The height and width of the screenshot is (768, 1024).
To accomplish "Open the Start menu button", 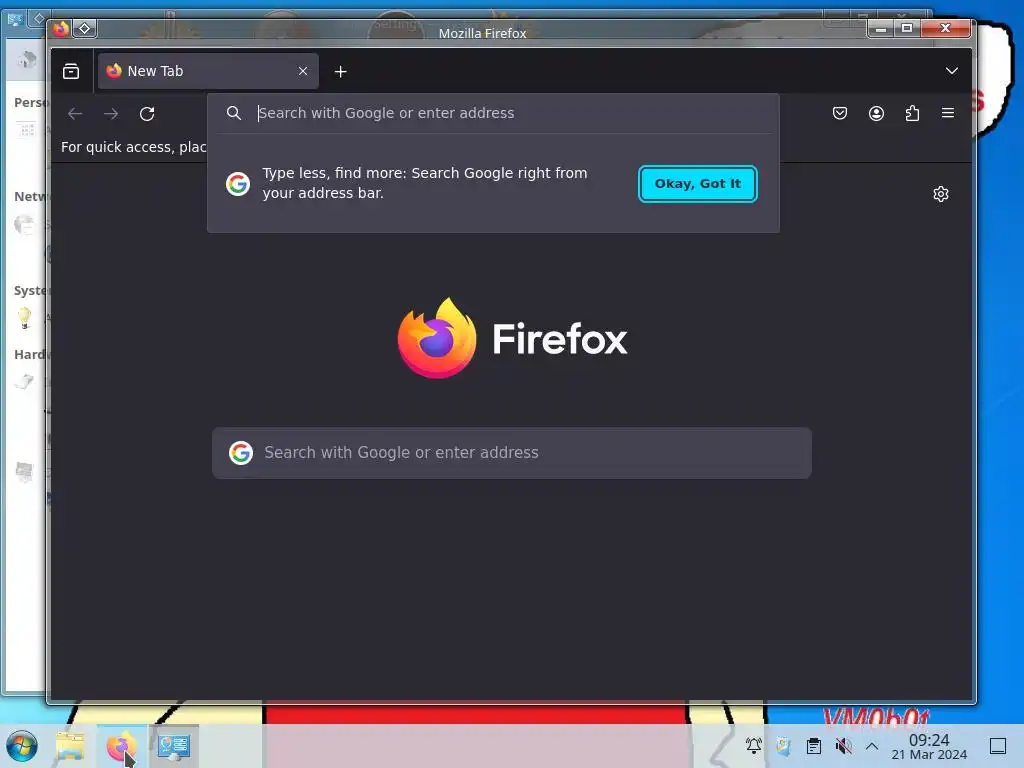I will tap(22, 746).
